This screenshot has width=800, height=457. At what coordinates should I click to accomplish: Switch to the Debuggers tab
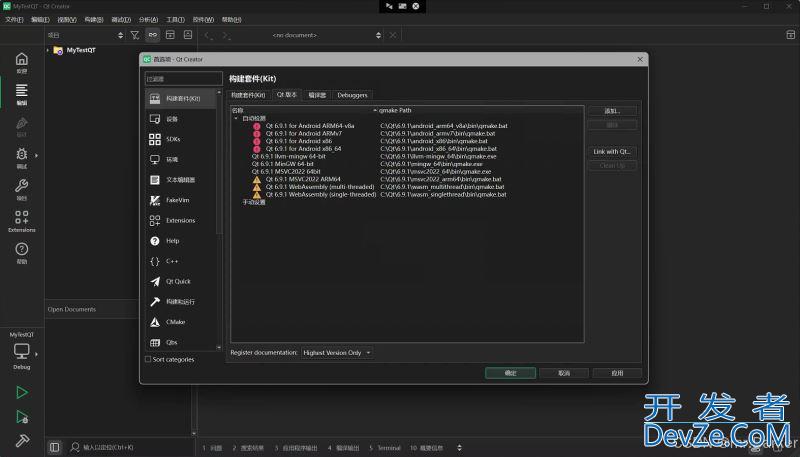[352, 95]
